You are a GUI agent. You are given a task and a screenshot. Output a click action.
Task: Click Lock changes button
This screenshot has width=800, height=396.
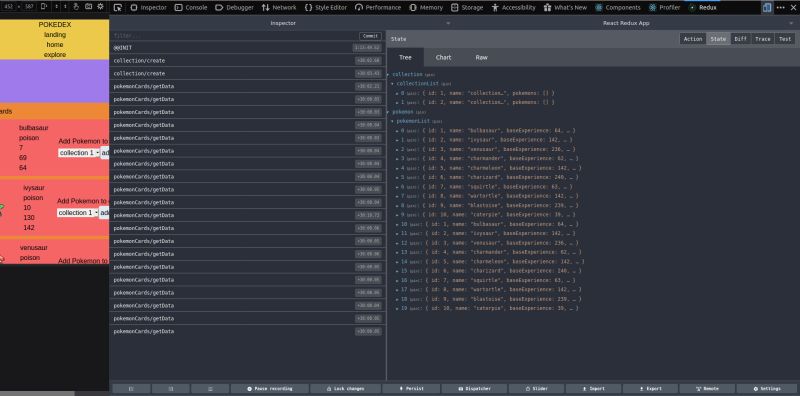click(x=345, y=389)
